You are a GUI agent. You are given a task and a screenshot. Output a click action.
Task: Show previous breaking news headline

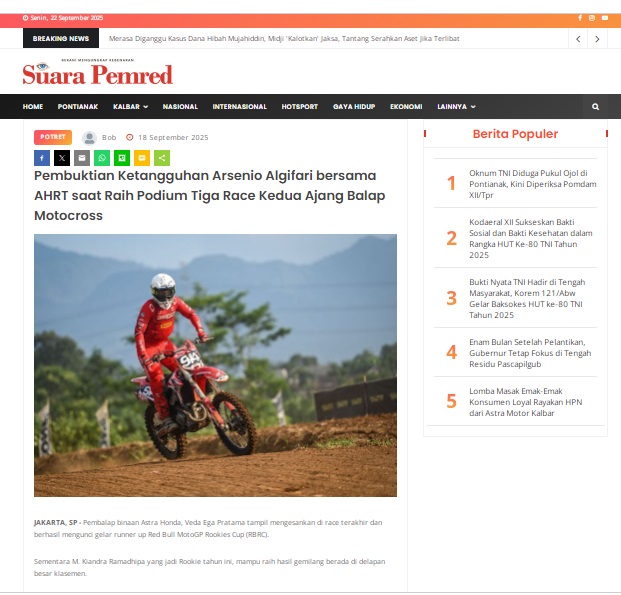pos(578,39)
